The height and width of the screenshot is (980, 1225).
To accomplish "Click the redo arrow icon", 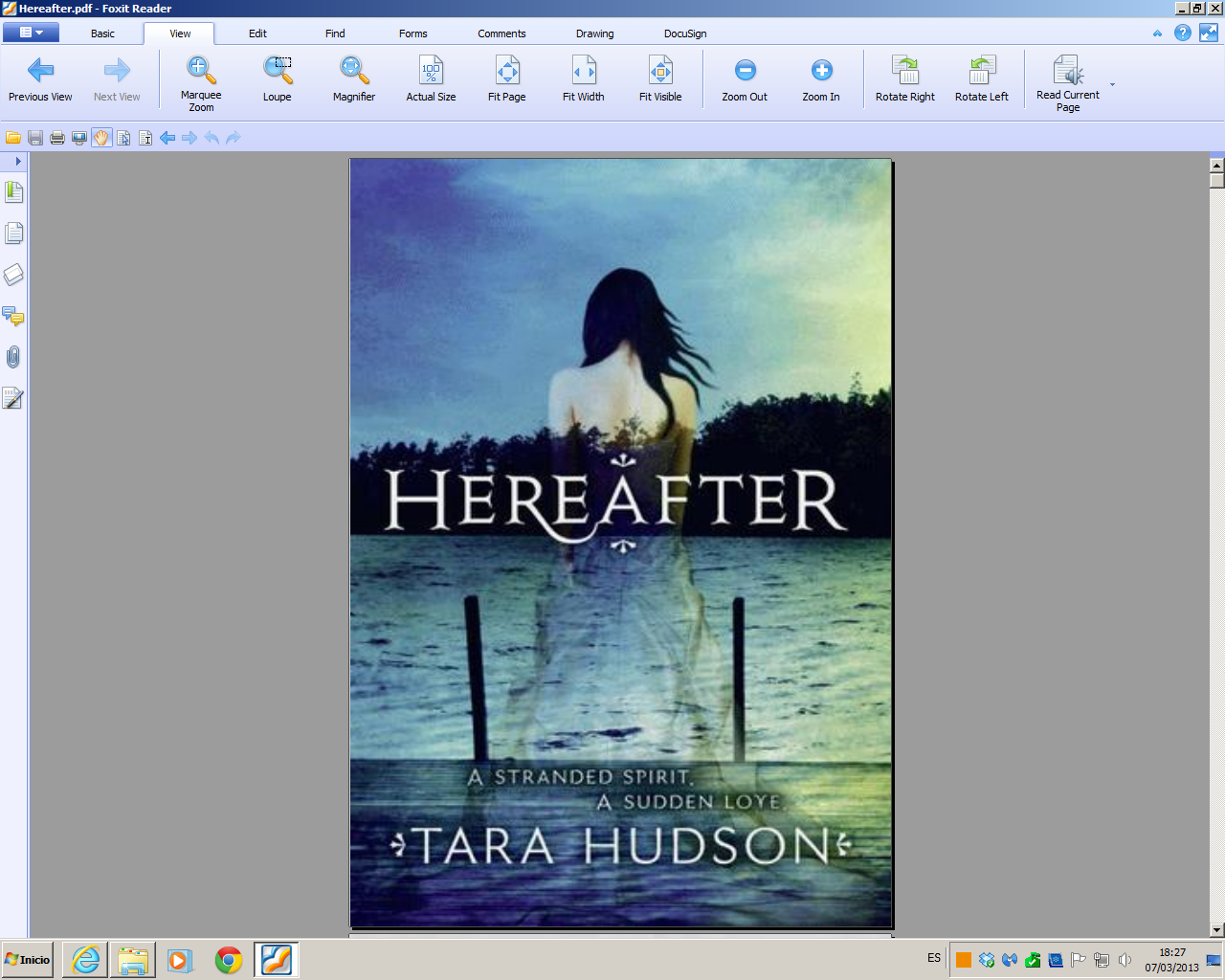I will [234, 138].
